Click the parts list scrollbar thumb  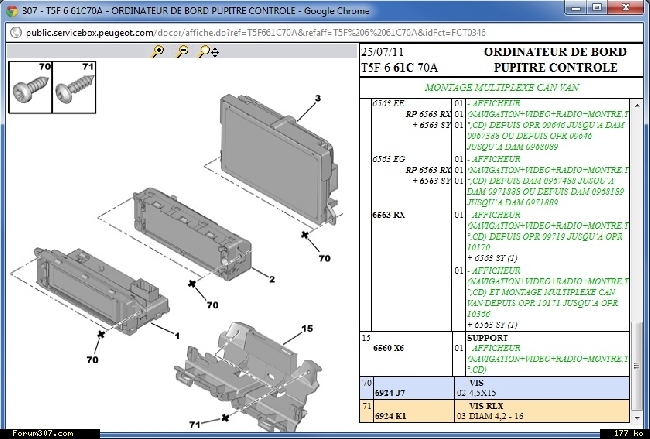(x=636, y=365)
